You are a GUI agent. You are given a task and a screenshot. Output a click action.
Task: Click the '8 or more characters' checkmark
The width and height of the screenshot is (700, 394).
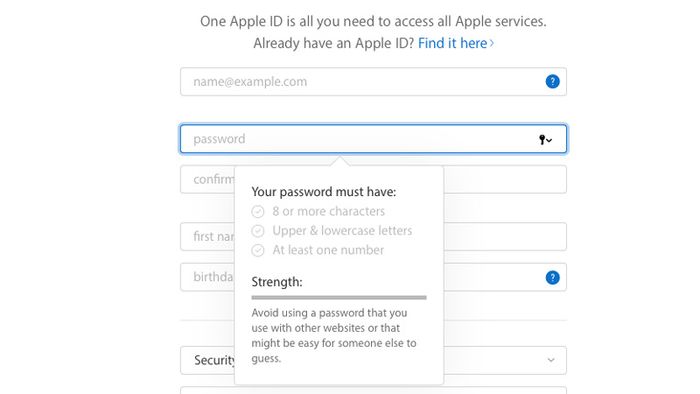258,212
